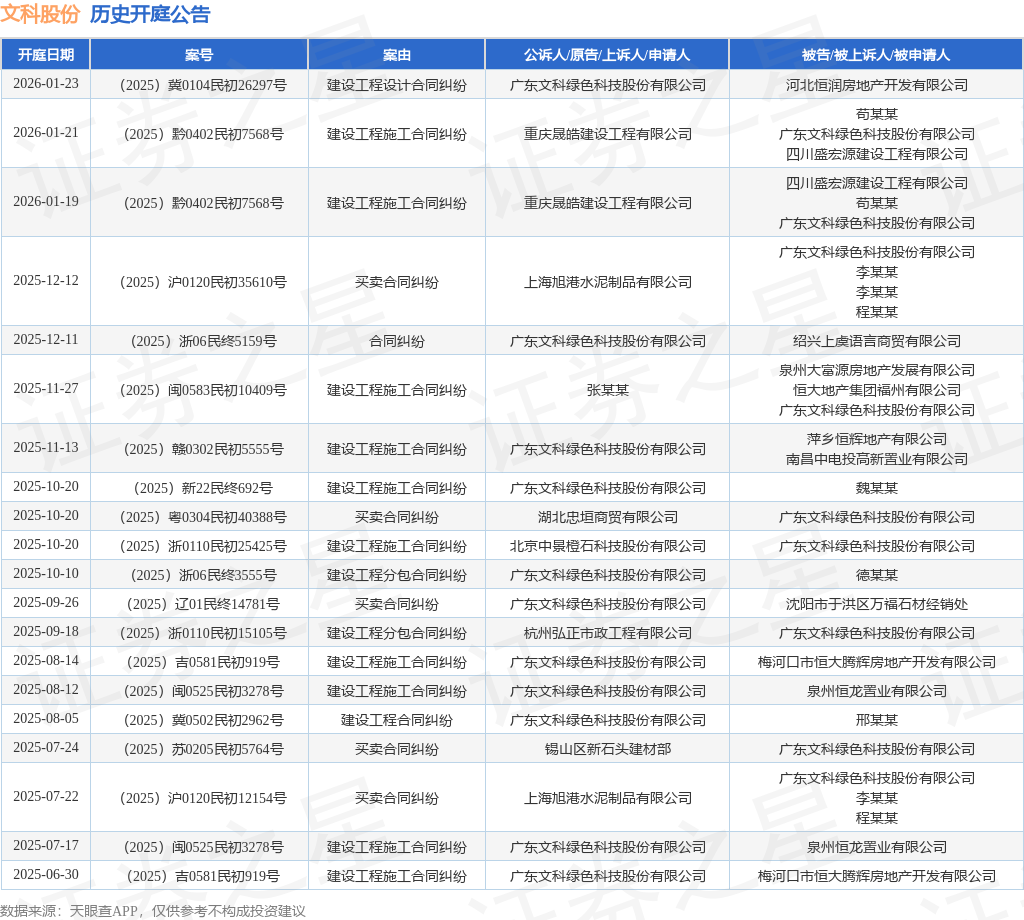Viewport: 1024px width, 920px height.
Task: Click date cell 2025-09-18
Action: [46, 631]
